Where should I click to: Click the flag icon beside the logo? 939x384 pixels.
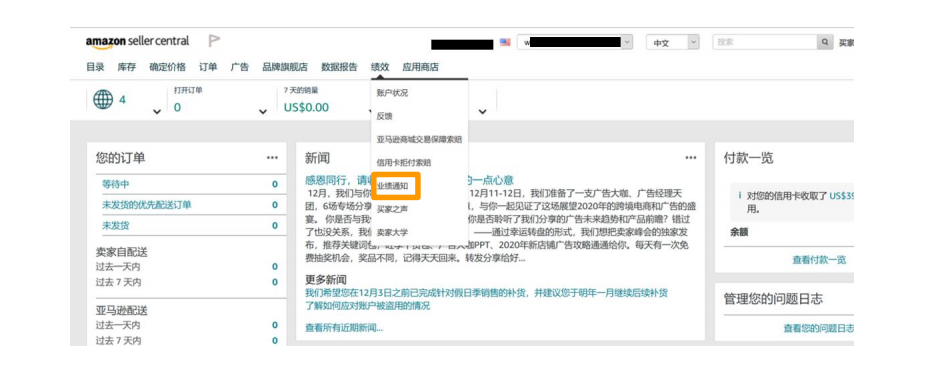click(x=214, y=41)
